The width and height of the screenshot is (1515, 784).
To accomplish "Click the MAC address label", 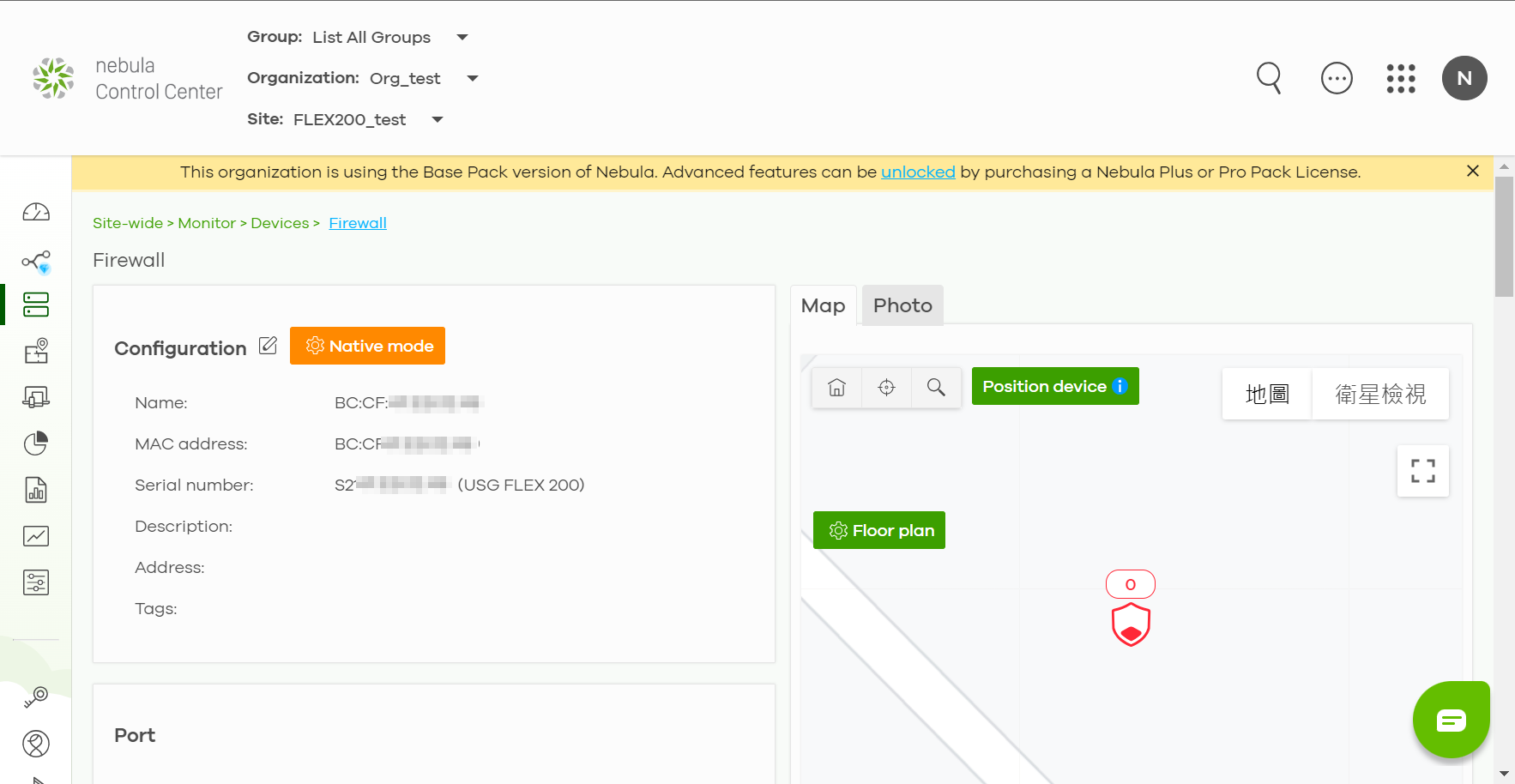I will click(x=191, y=443).
